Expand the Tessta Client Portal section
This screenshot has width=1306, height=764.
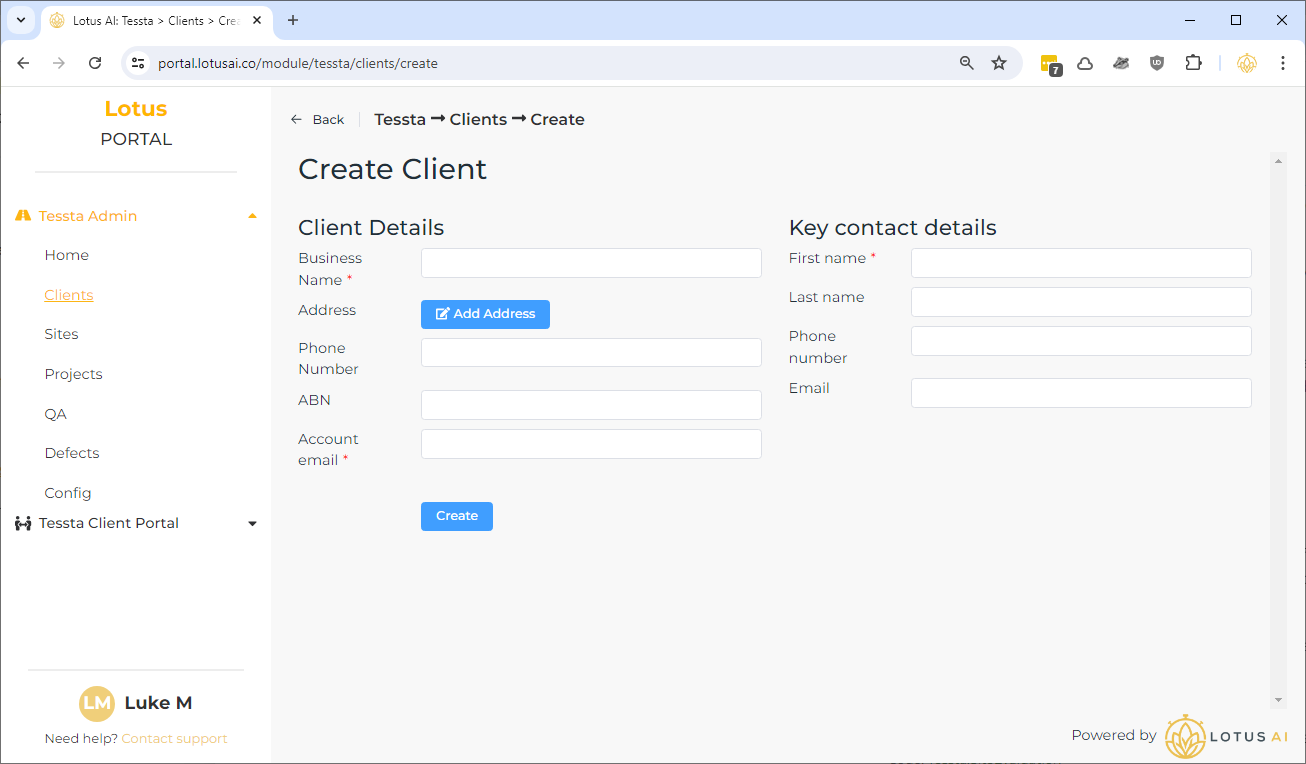point(252,524)
